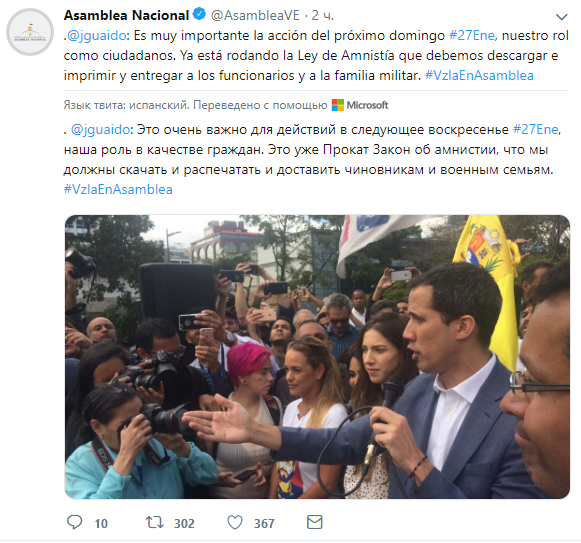Open the tweet's 2 ч. timestamp
The width and height of the screenshot is (581, 543).
(322, 15)
